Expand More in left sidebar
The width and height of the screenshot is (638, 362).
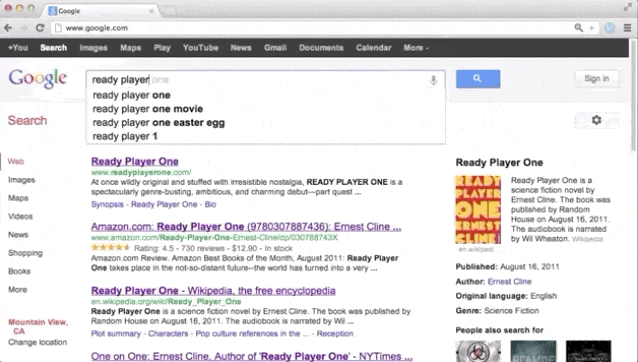pos(17,290)
